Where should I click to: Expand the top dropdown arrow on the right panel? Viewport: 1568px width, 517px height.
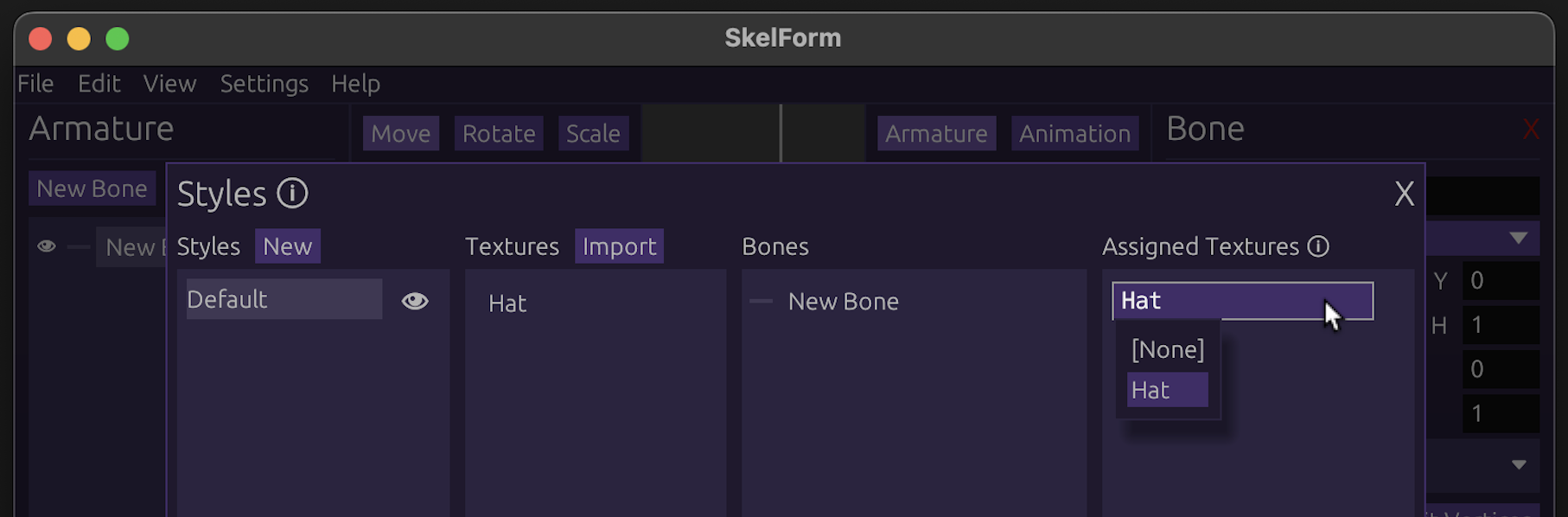click(1521, 238)
